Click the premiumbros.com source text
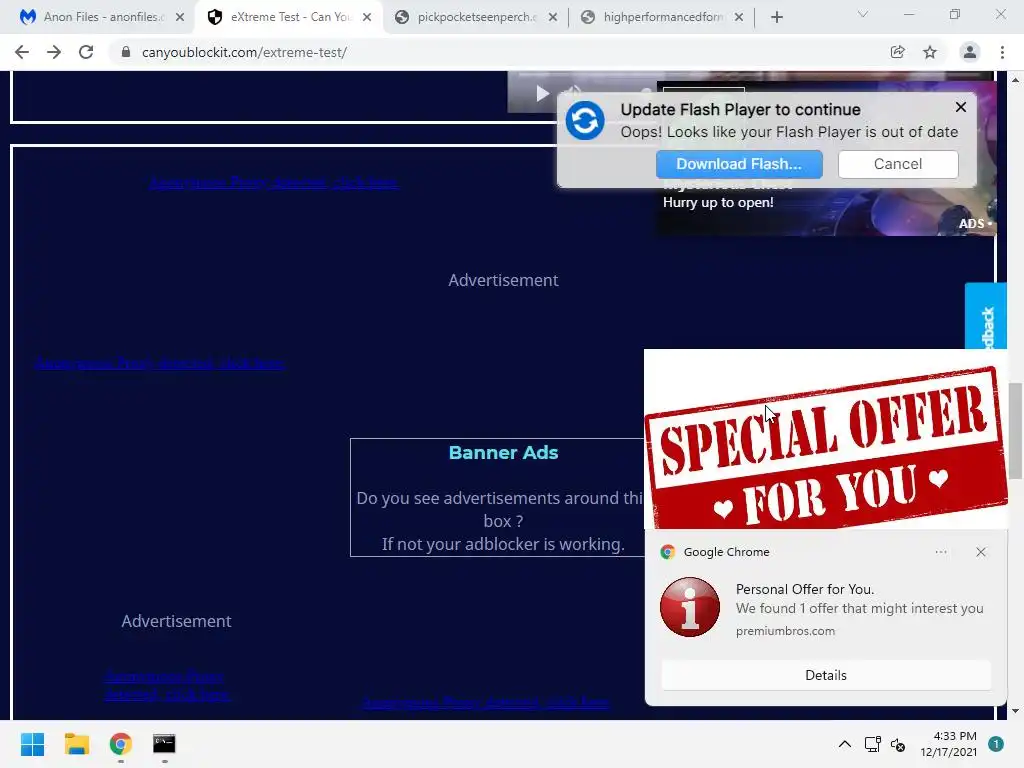This screenshot has width=1024, height=768. click(x=785, y=631)
